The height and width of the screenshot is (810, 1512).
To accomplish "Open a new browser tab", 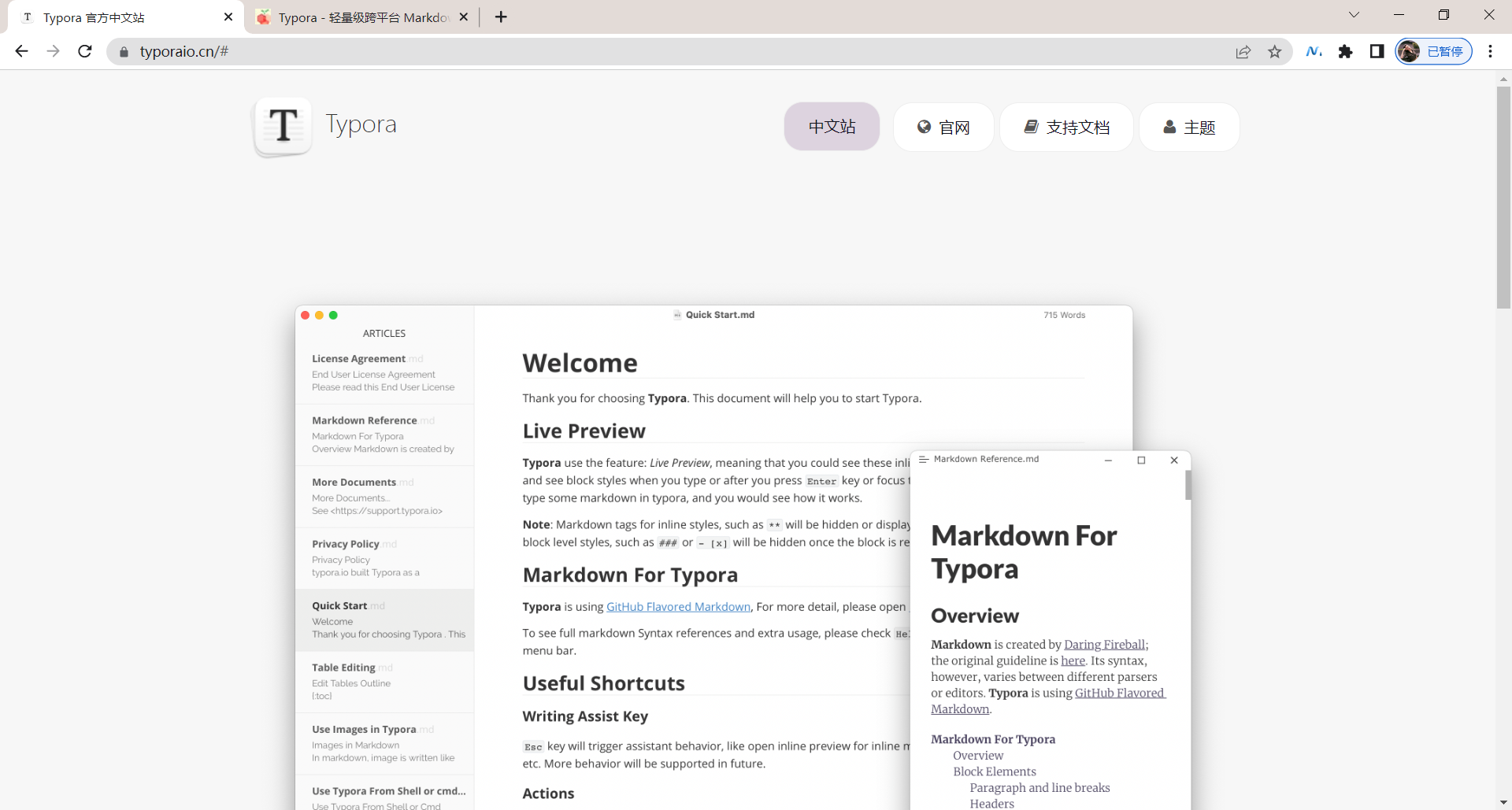I will [501, 17].
